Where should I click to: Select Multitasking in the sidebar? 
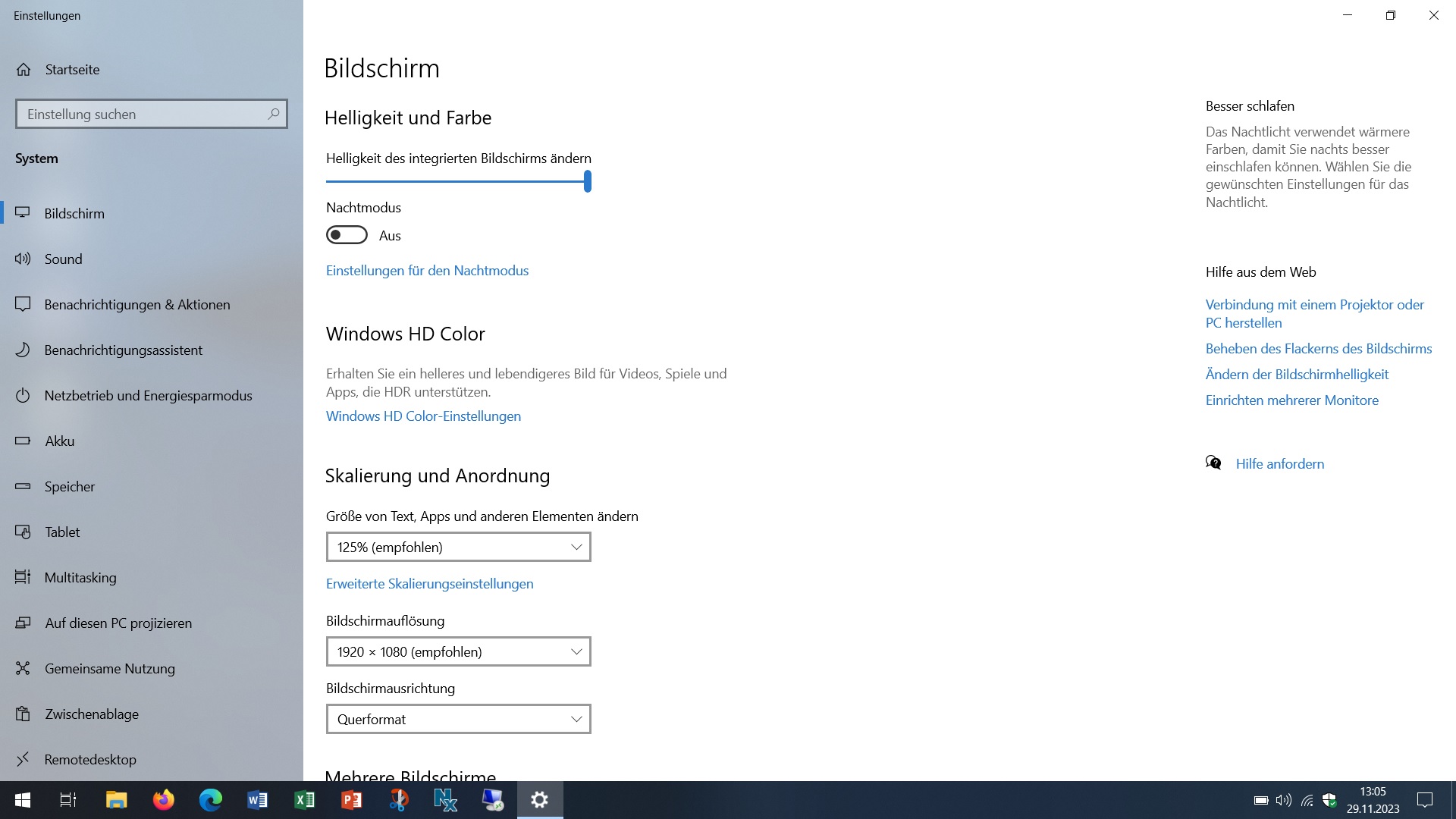80,578
